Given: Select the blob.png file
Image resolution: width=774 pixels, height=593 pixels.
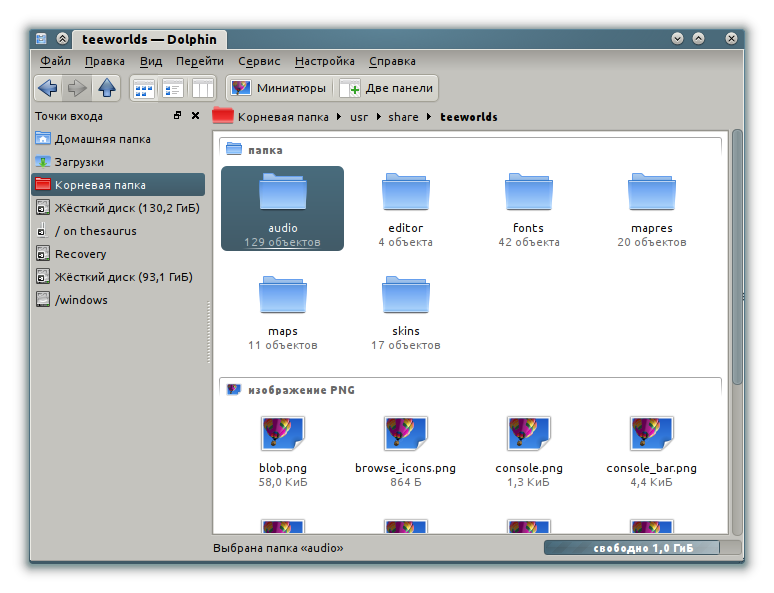Looking at the screenshot, I should coord(282,449).
